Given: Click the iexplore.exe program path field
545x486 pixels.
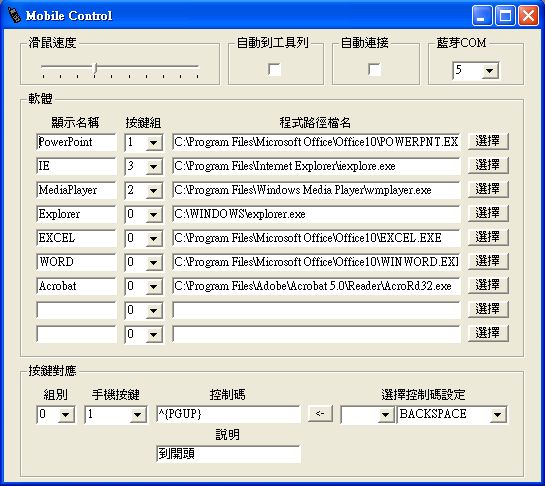Looking at the screenshot, I should click(x=316, y=166).
